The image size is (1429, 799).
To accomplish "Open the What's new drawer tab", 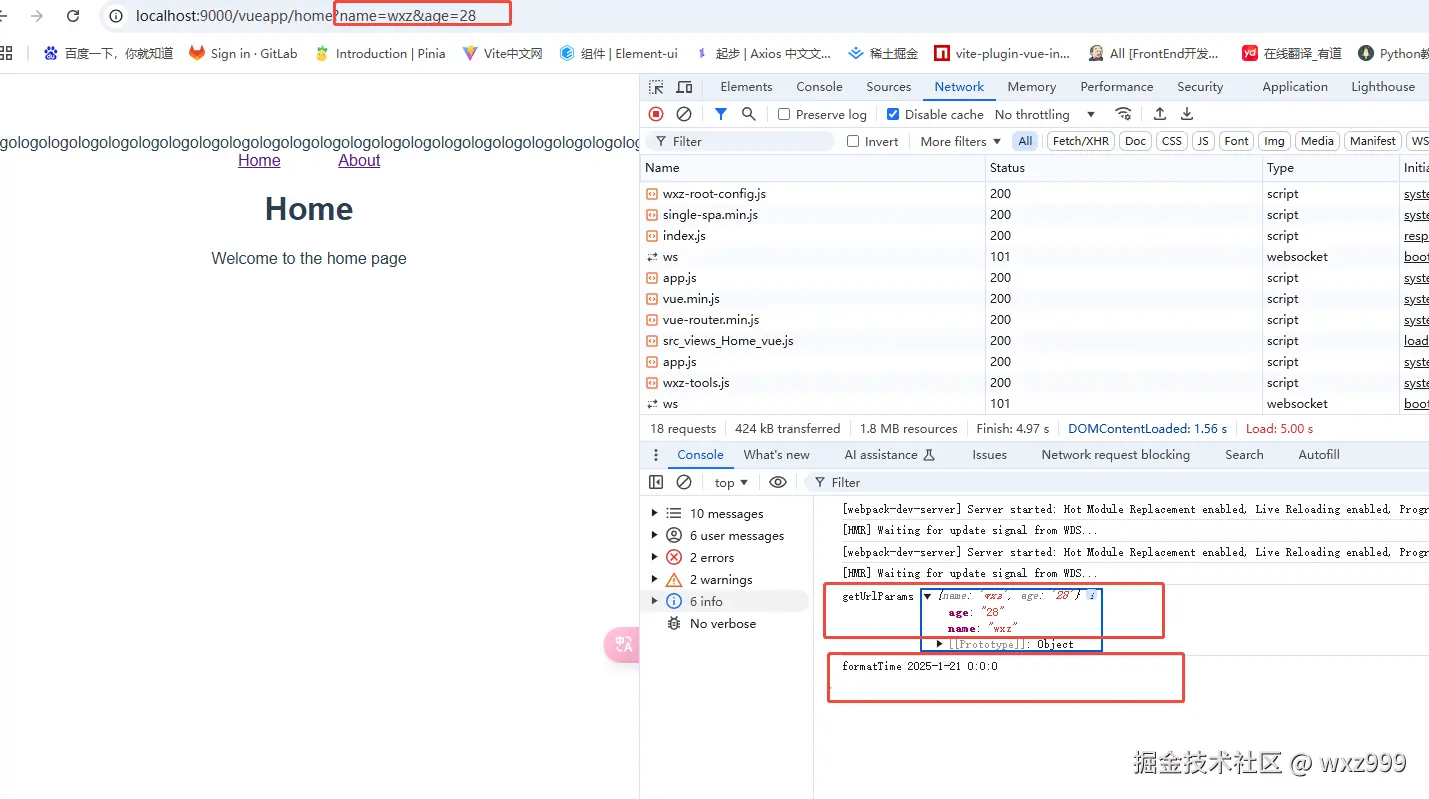I will click(x=776, y=455).
